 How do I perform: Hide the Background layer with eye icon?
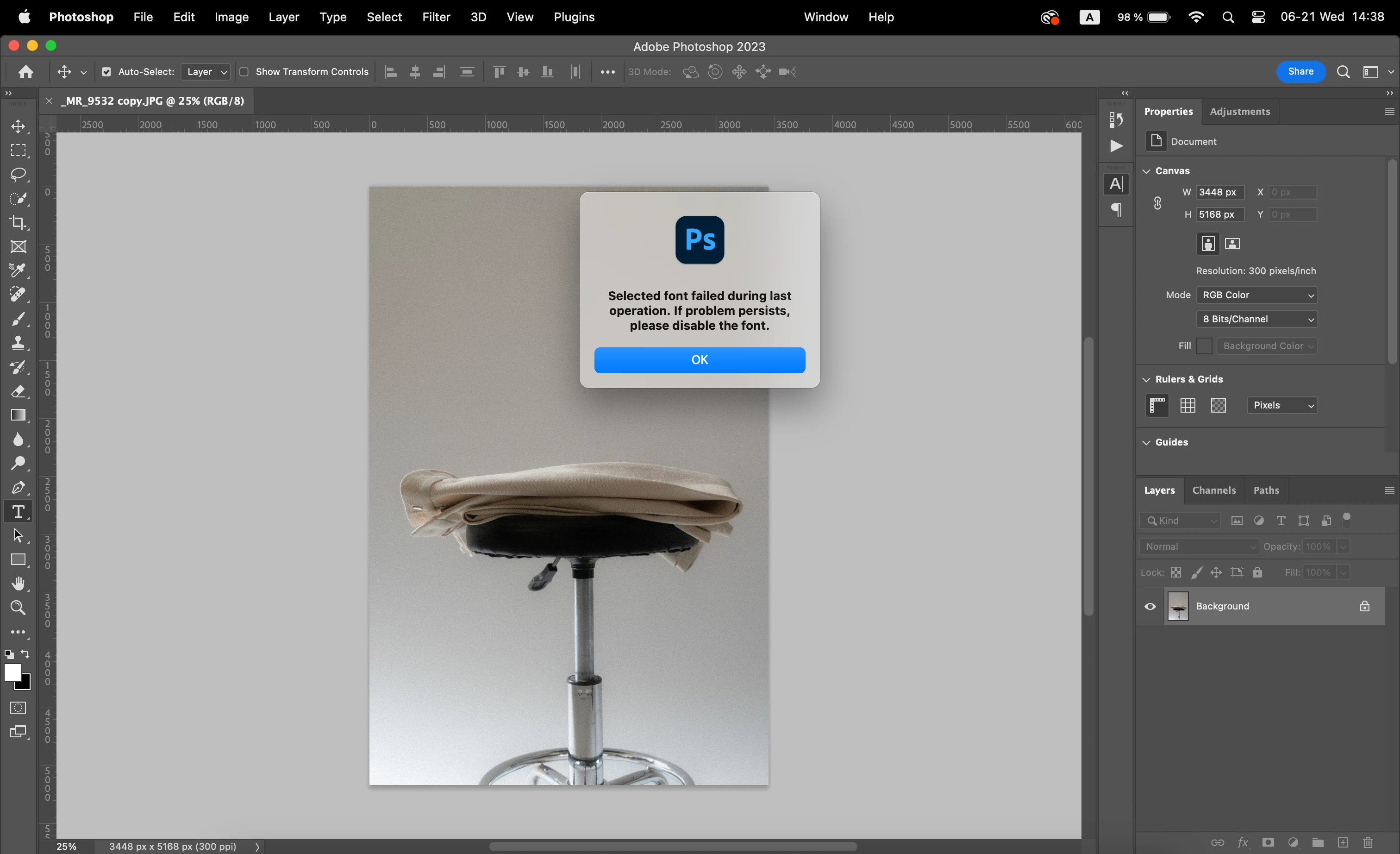[x=1150, y=606]
